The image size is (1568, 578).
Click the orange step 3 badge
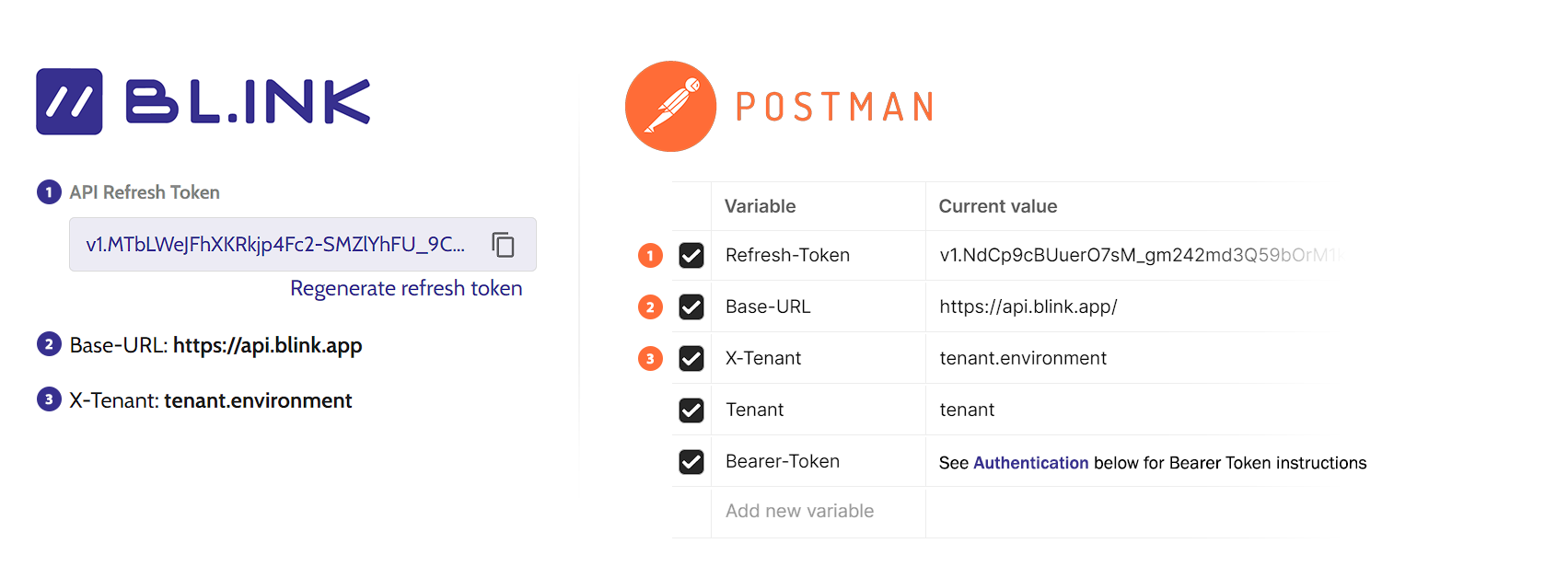pos(650,359)
